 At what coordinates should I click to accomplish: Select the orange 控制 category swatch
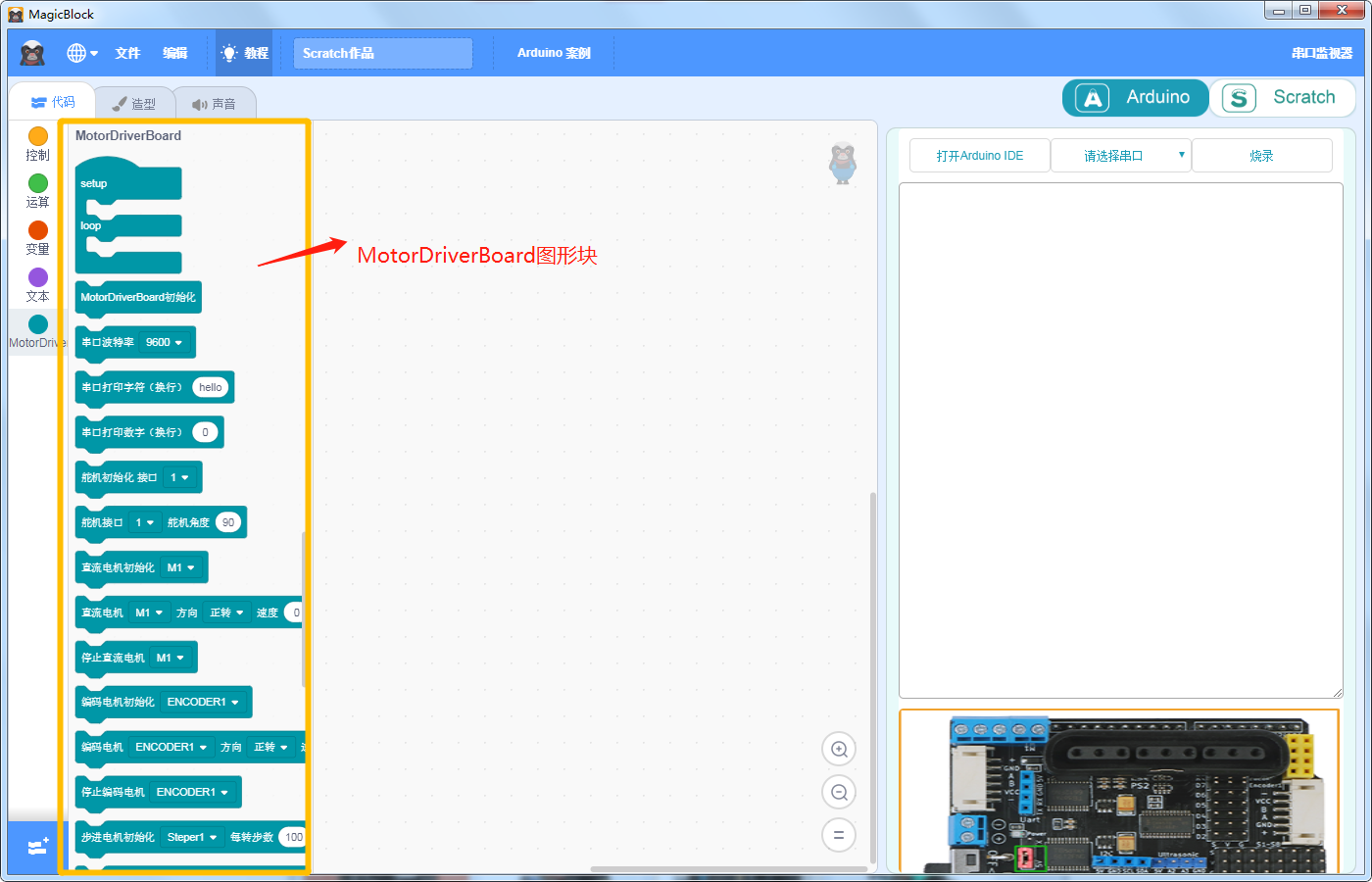[38, 136]
